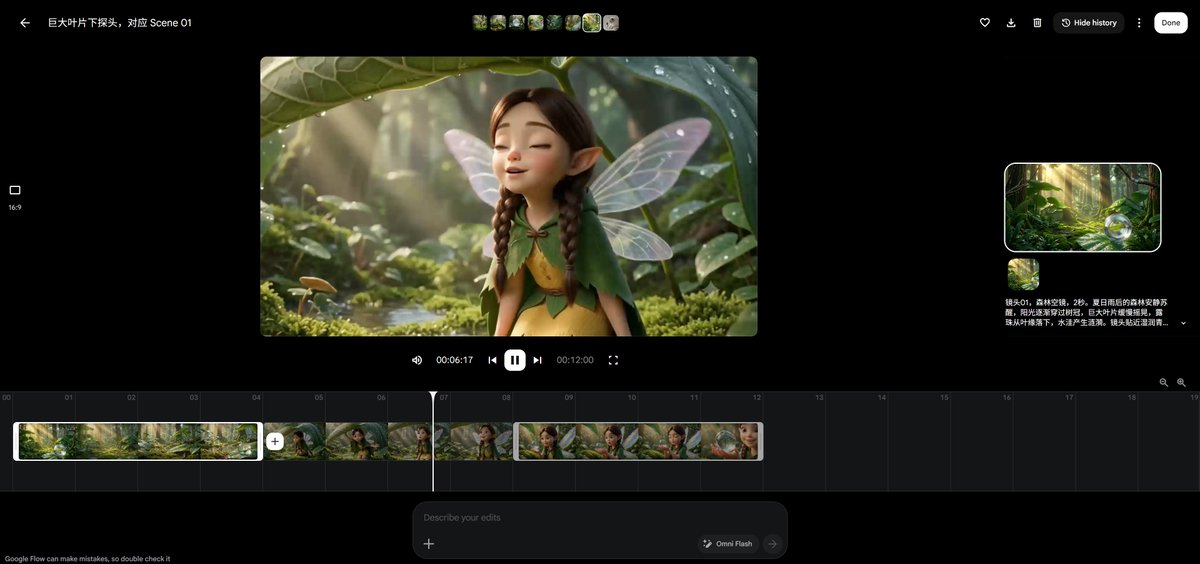Image resolution: width=1200 pixels, height=564 pixels.
Task: Pause the video playback
Action: click(x=515, y=360)
